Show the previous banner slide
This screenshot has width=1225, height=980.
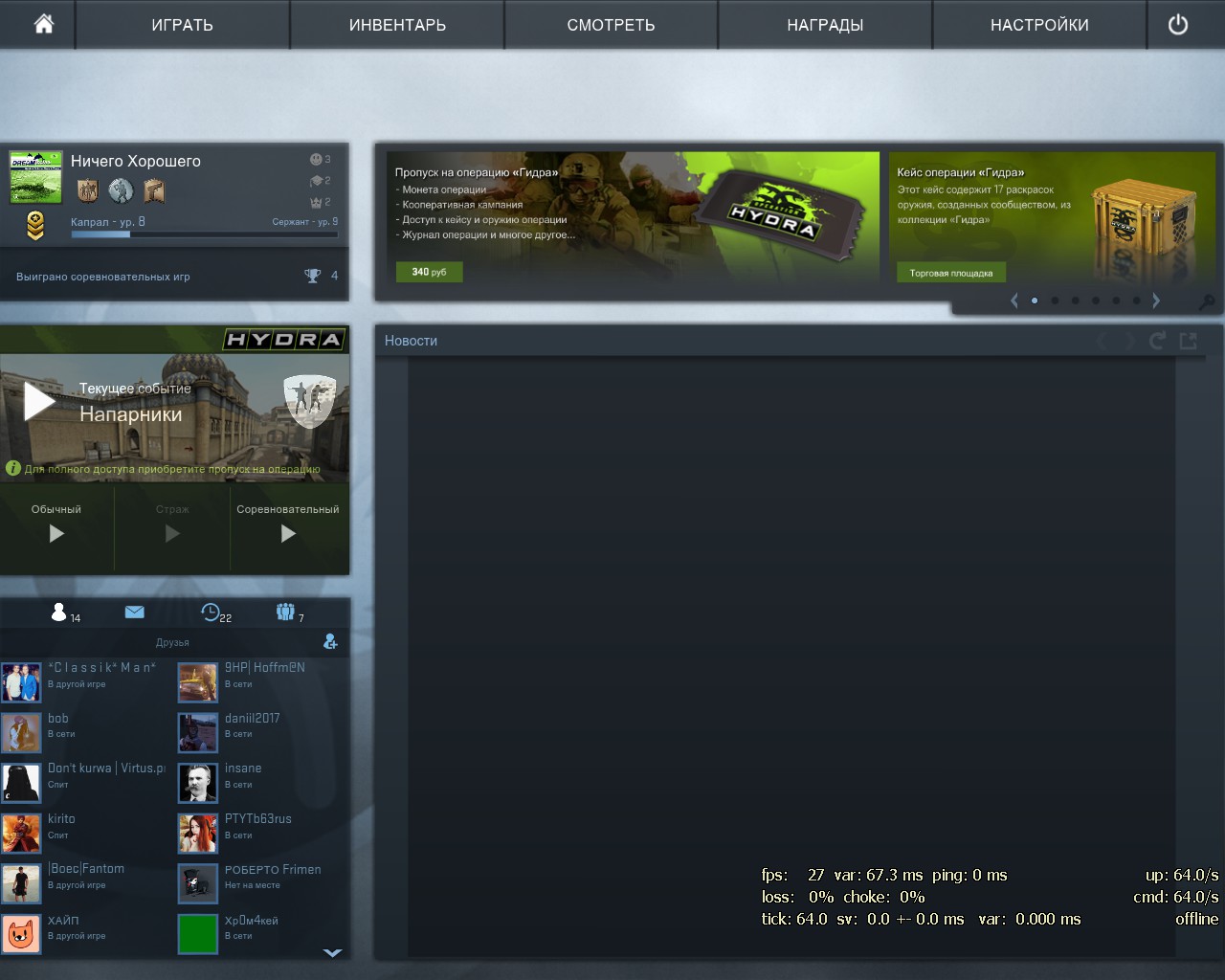pos(1013,301)
